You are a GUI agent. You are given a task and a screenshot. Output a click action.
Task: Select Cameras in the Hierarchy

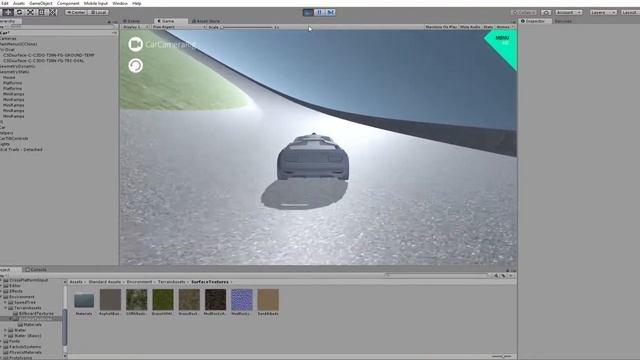click(x=8, y=38)
